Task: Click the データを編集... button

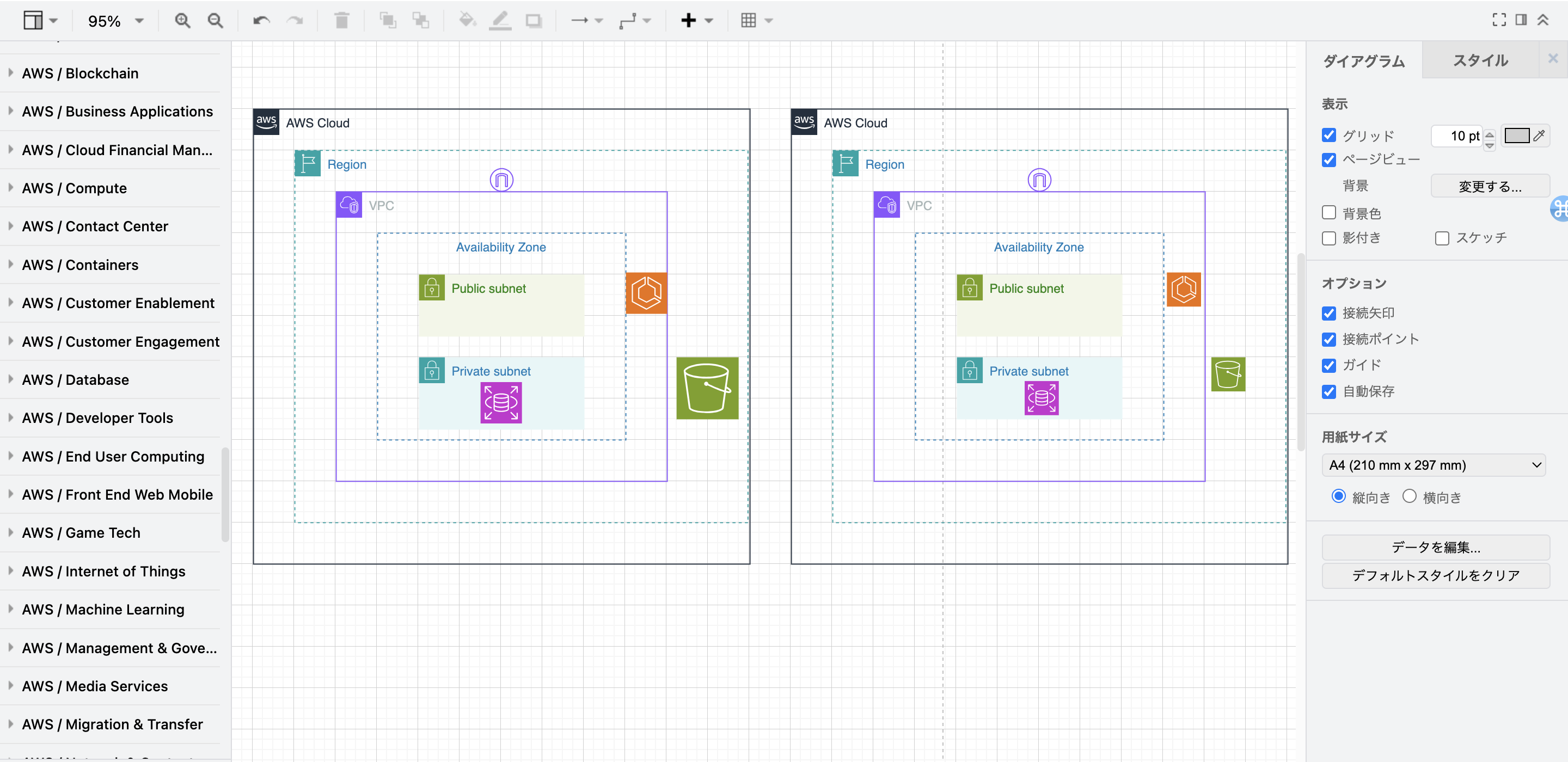Action: [1435, 547]
